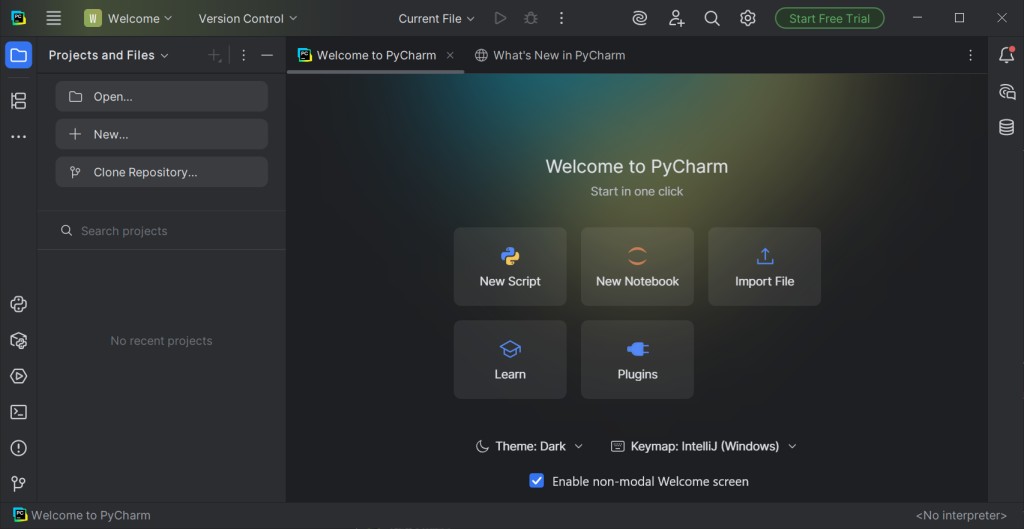Open the Structure tool window

coord(18,100)
